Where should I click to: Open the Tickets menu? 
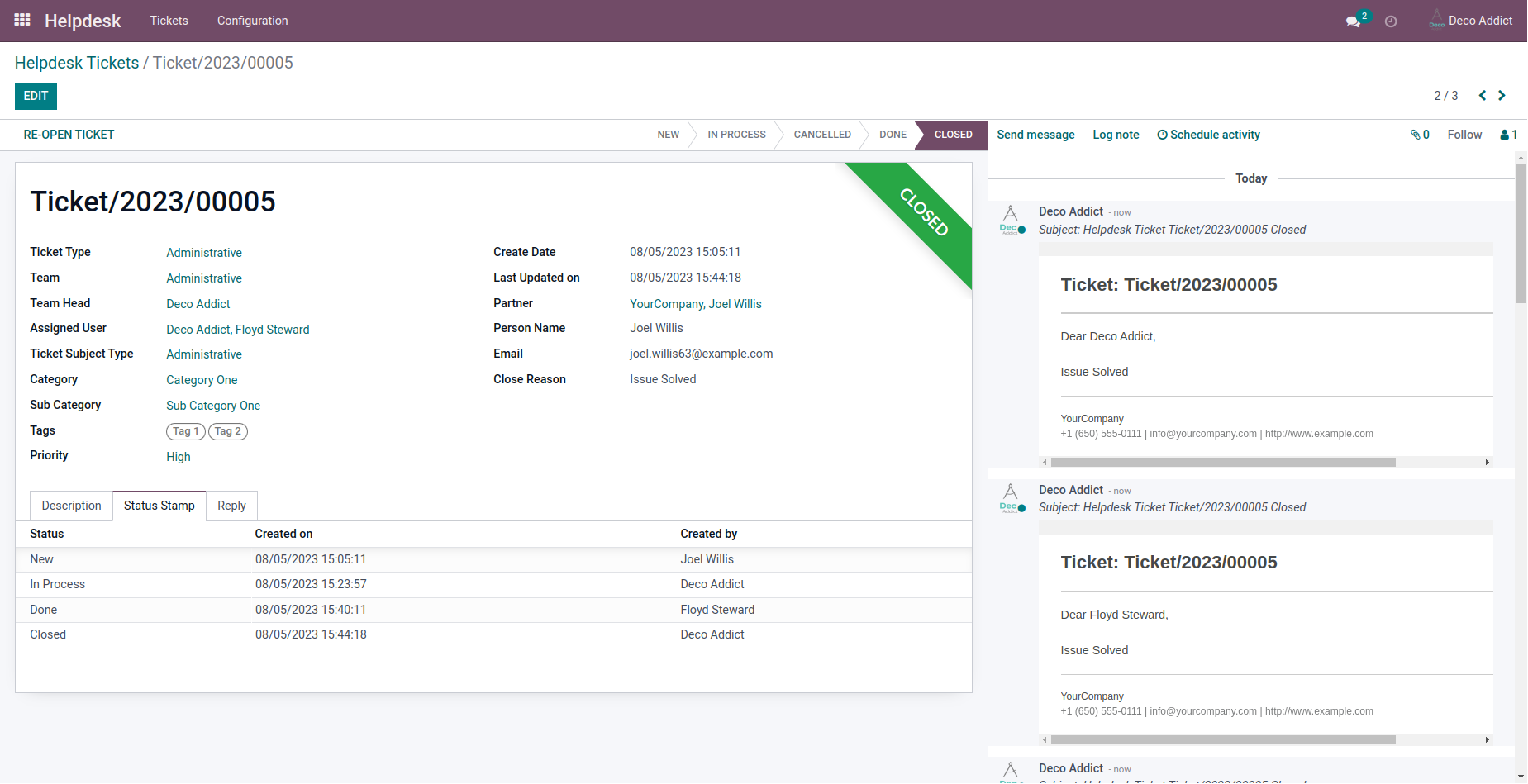(169, 21)
